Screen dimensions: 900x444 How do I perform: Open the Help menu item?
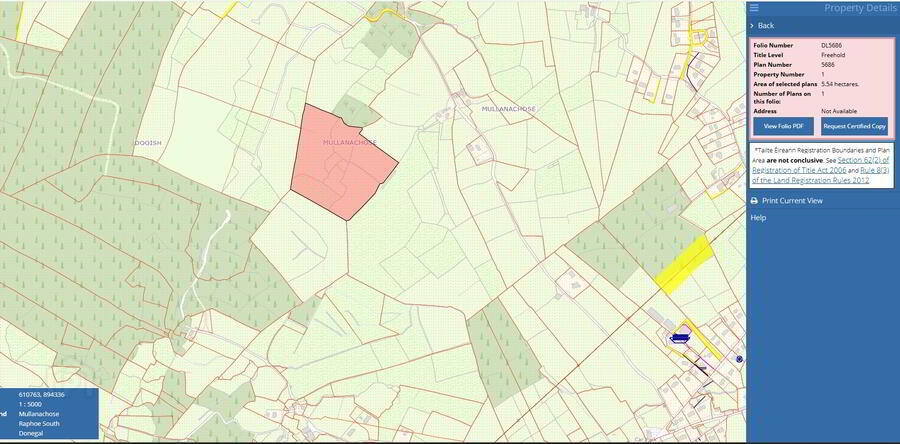pyautogui.click(x=758, y=218)
